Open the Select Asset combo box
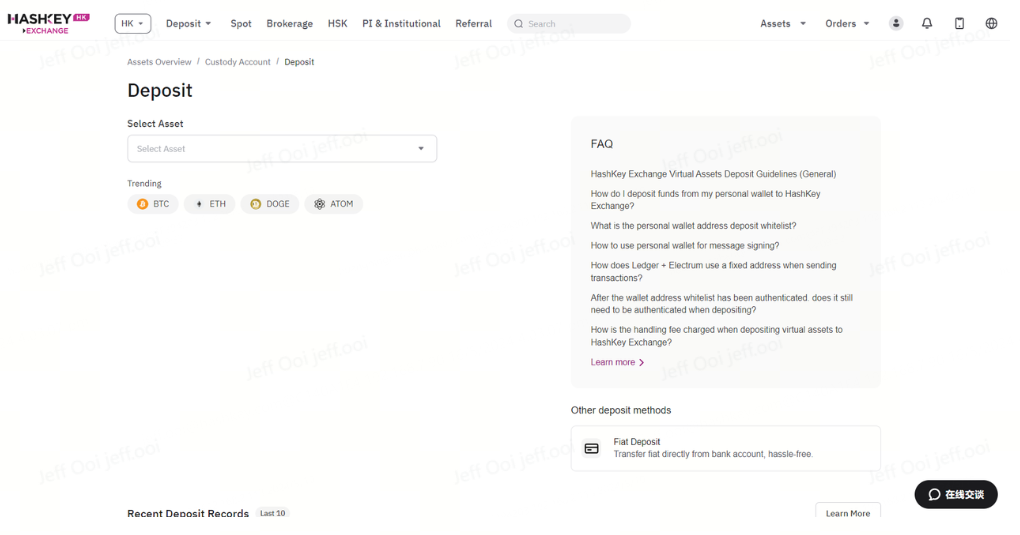This screenshot has width=1020, height=535. coord(282,149)
